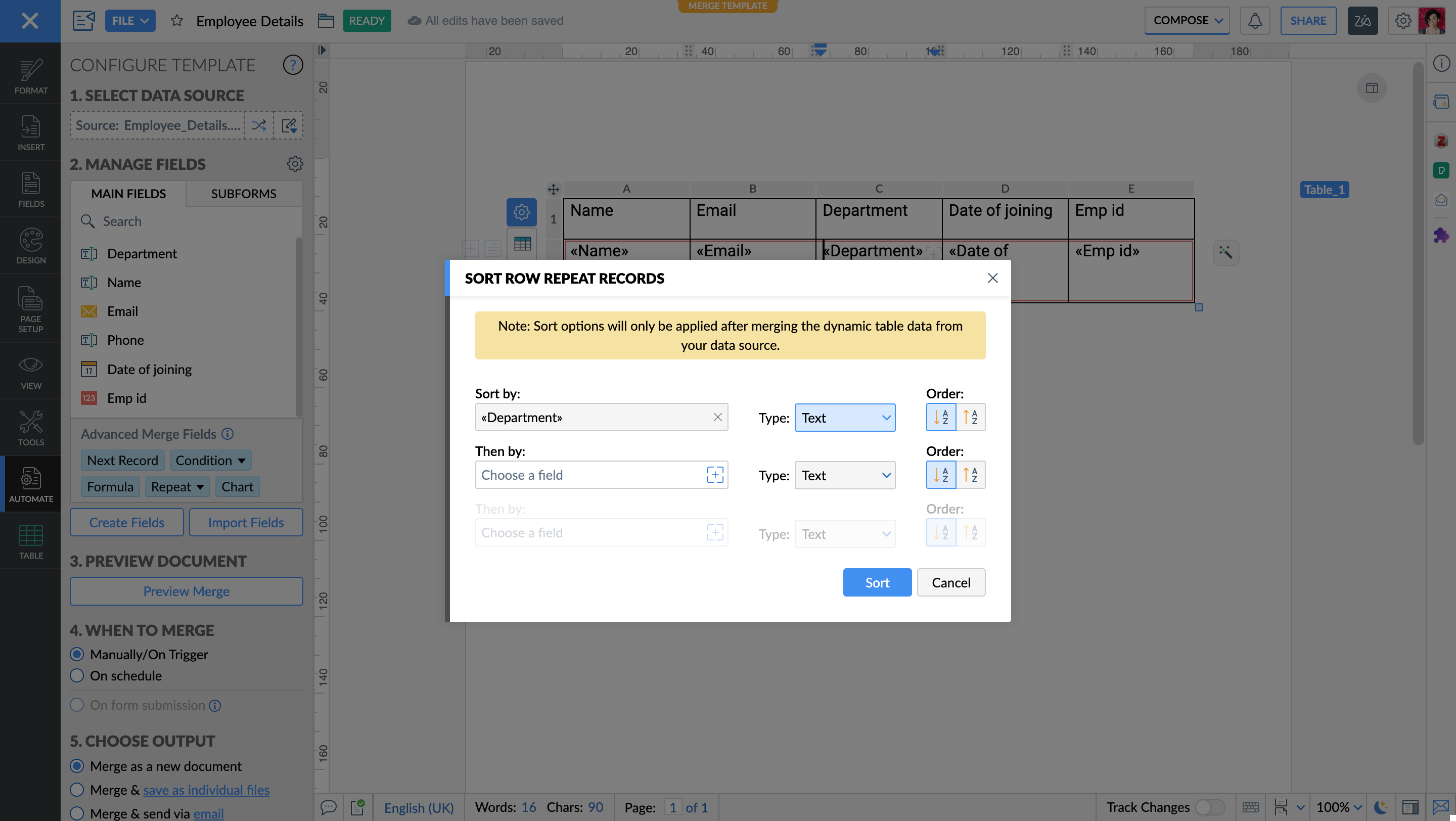Clear the Department sort field
The width and height of the screenshot is (1456, 821).
(717, 417)
